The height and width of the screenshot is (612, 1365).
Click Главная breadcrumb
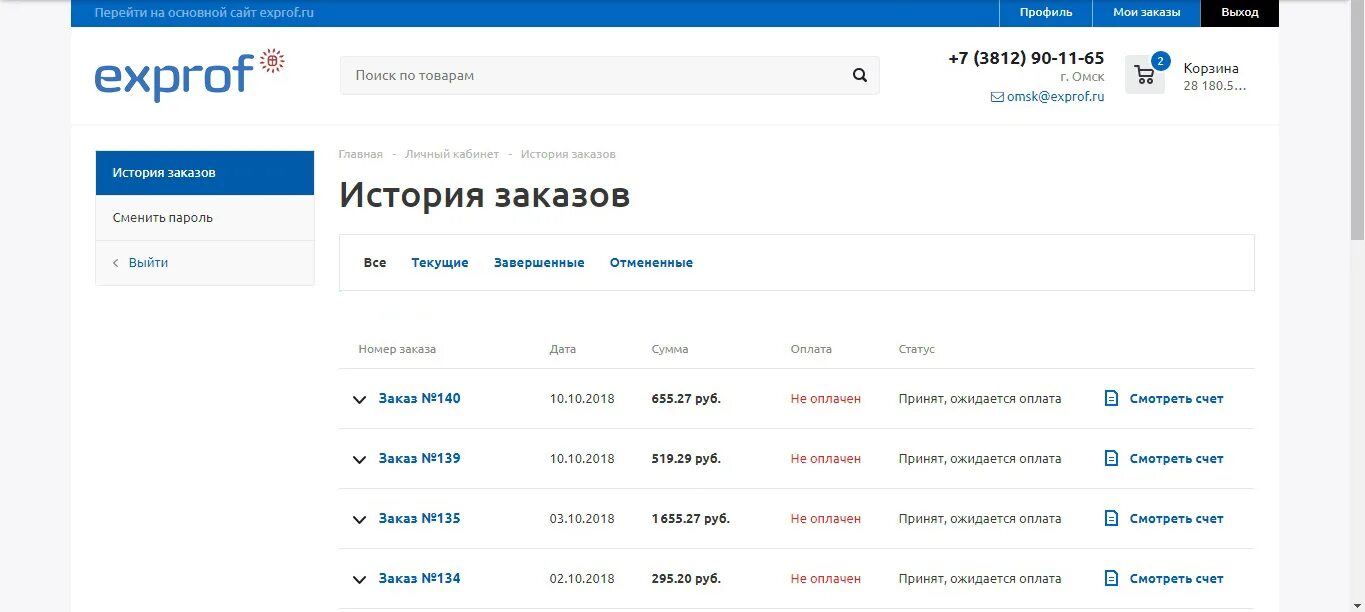[x=360, y=154]
